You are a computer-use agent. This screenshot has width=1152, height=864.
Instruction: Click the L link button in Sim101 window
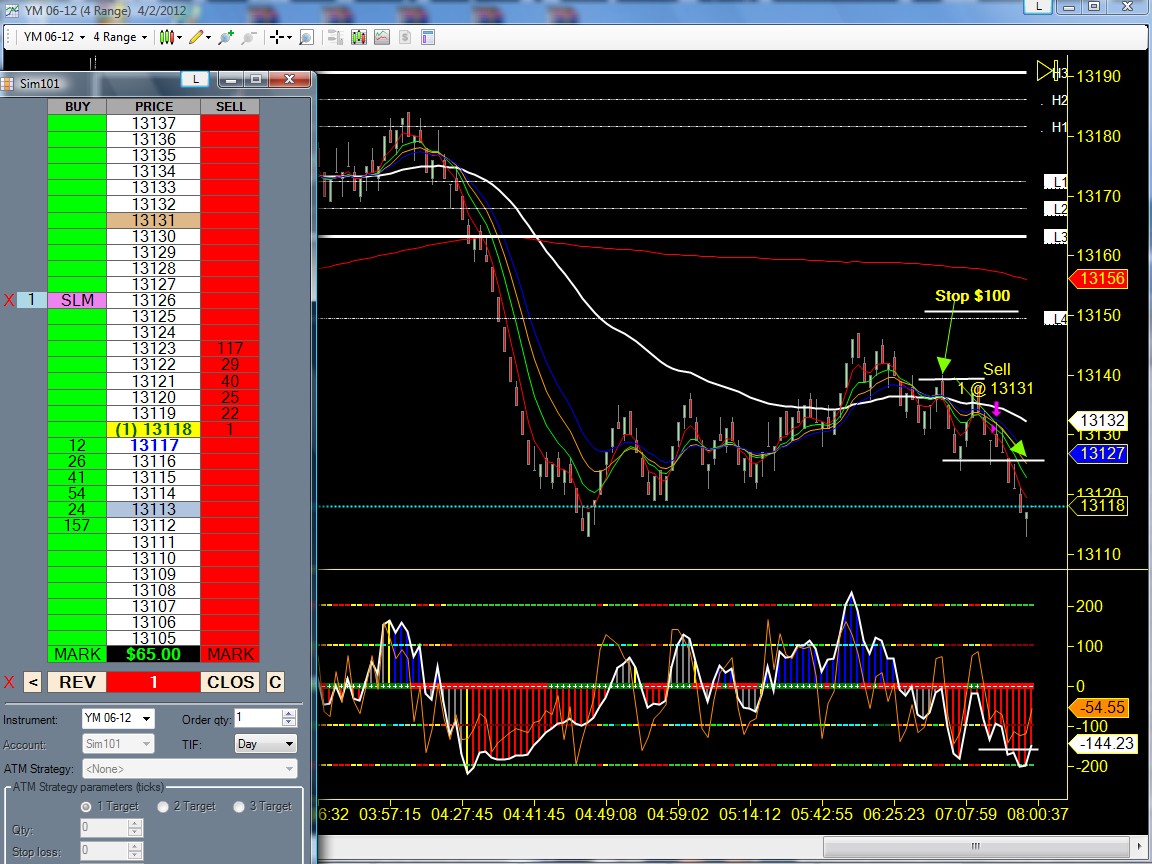[x=195, y=79]
